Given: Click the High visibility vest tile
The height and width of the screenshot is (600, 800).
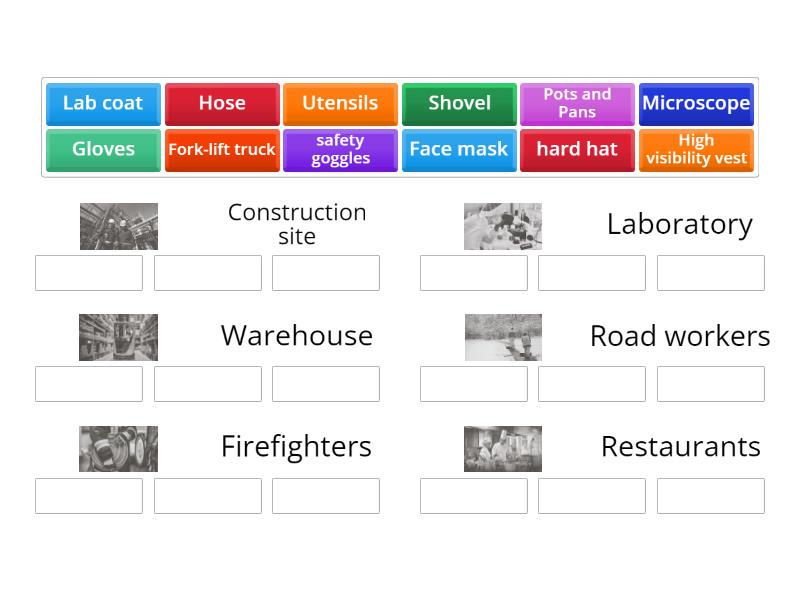Looking at the screenshot, I should coord(696,149).
